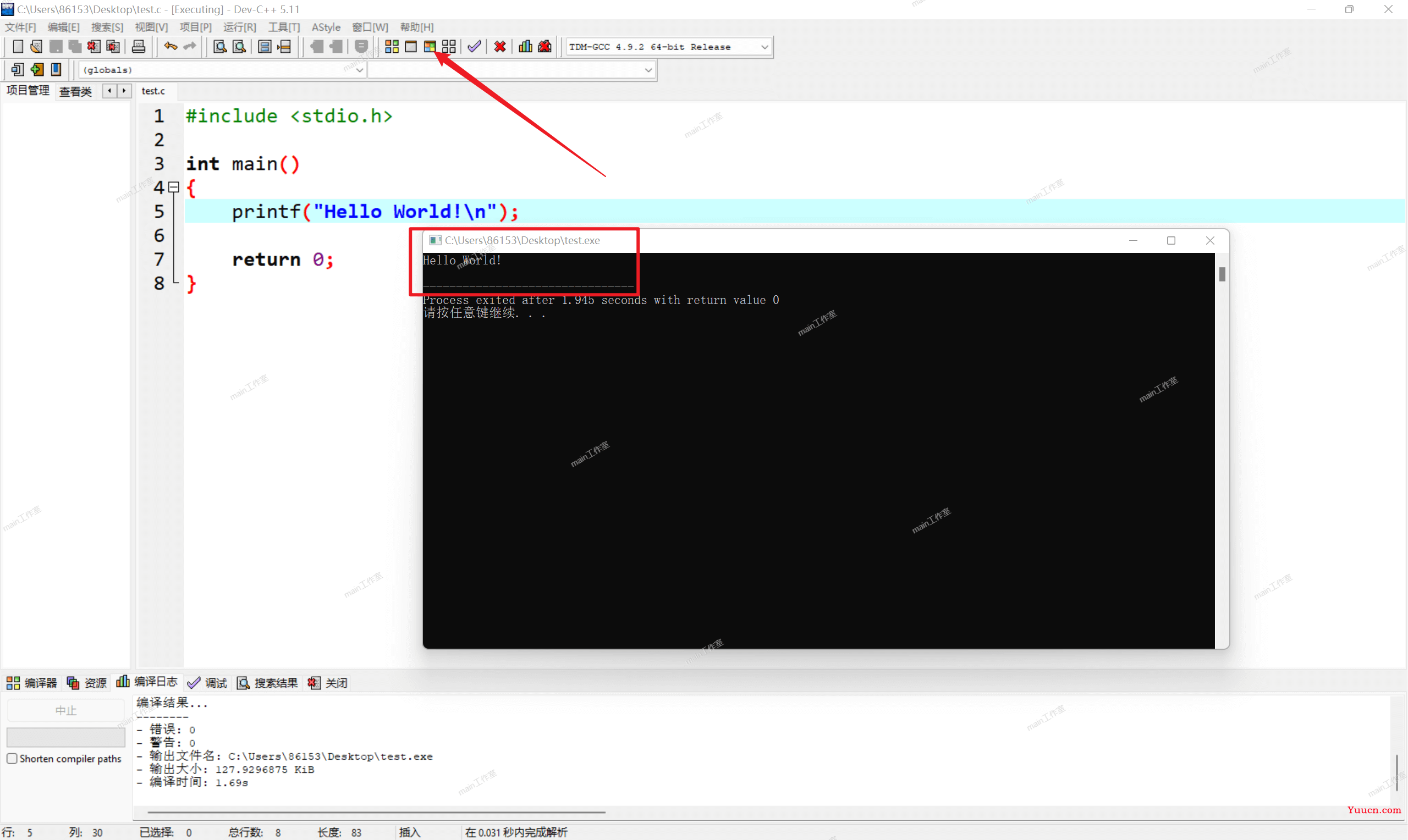The height and width of the screenshot is (840, 1408).
Task: Switch to the 查看类 sidebar tab
Action: click(x=75, y=91)
